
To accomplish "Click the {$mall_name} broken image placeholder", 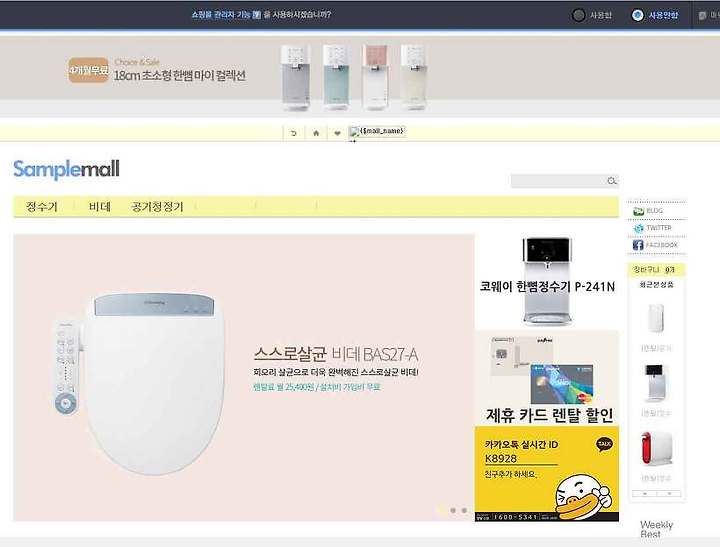I will (x=377, y=132).
